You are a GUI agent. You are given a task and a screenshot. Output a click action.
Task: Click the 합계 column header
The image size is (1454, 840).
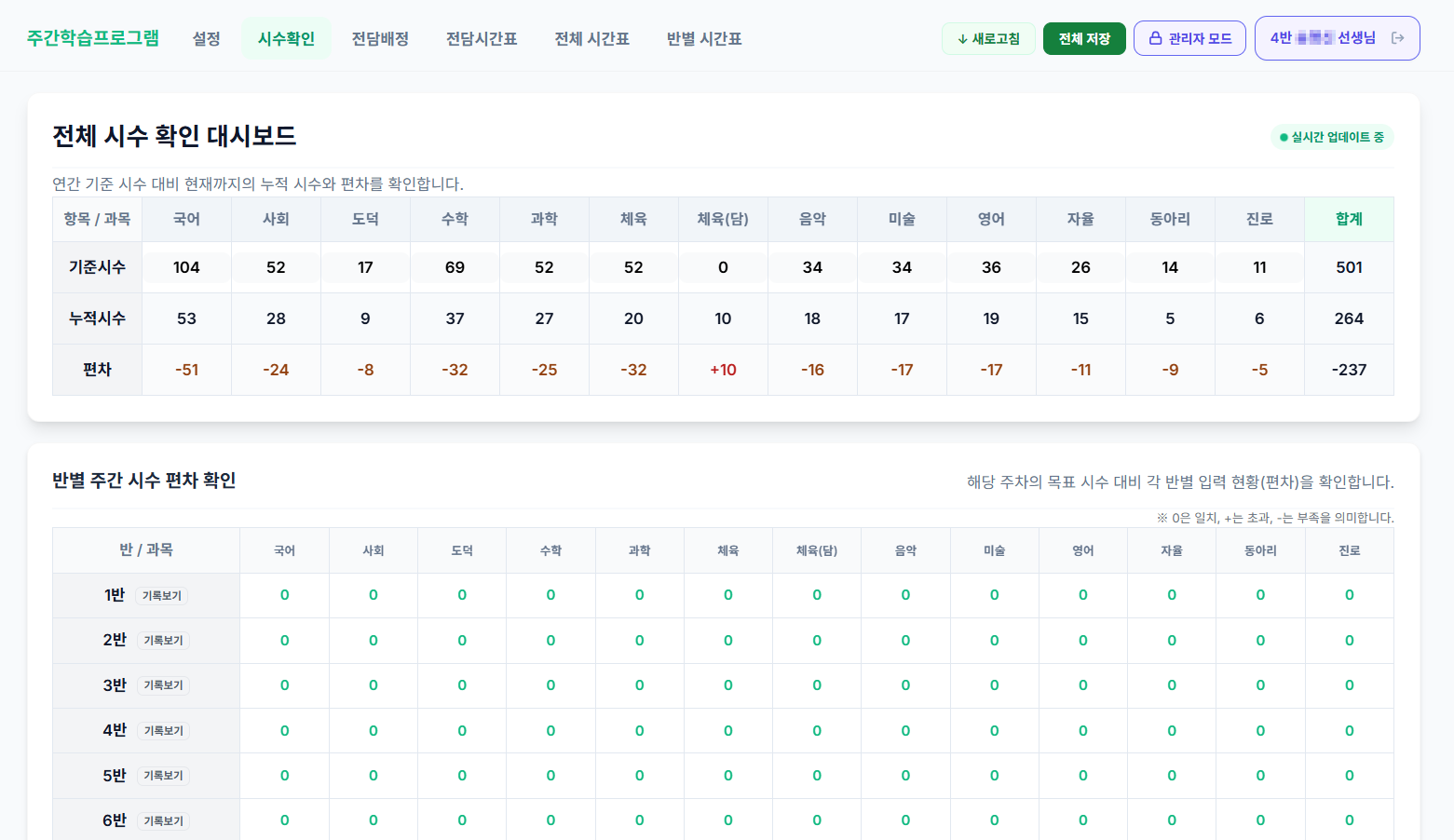click(x=1349, y=219)
